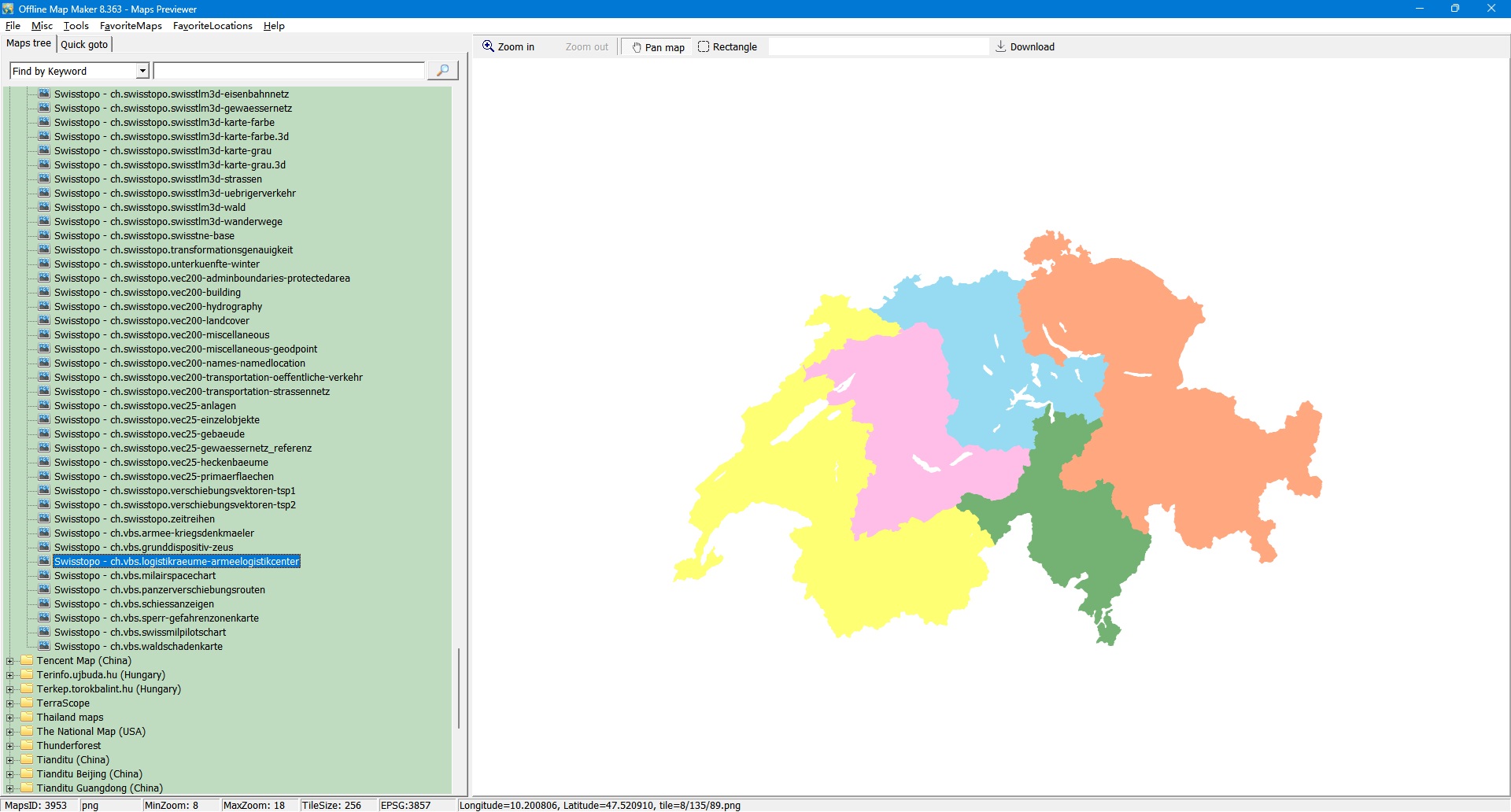Switch to the Quick goto tab
1511x812 pixels.
click(84, 44)
